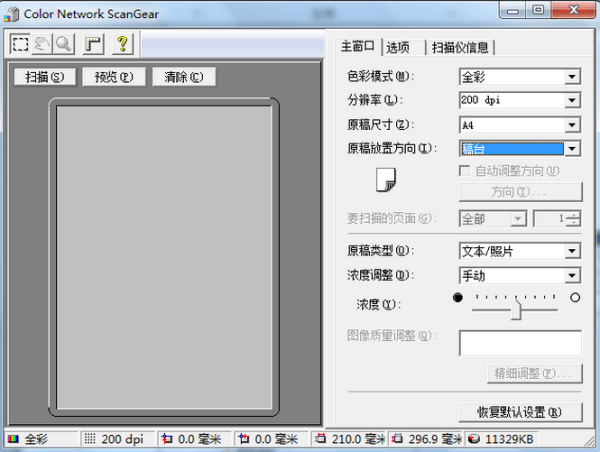Select the magnifier zoom tool
Viewport: 600px width, 452px height.
pyautogui.click(x=64, y=44)
